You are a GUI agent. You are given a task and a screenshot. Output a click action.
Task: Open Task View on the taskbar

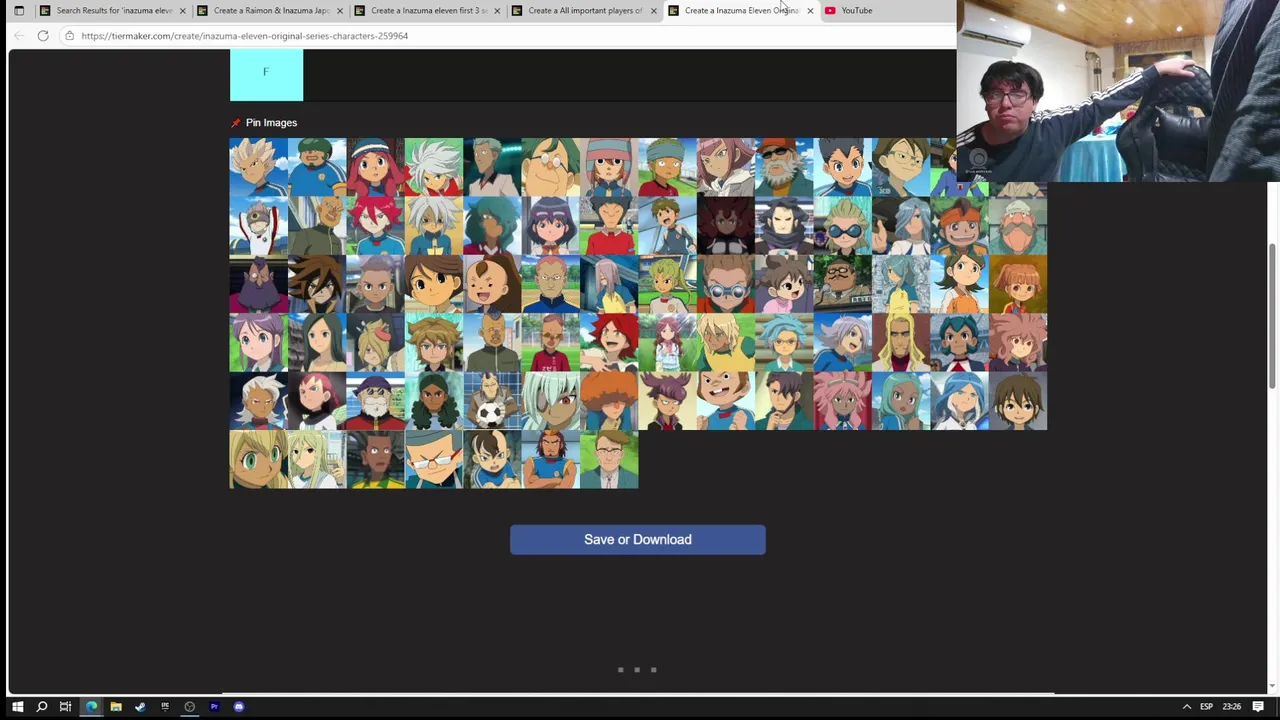[65, 707]
